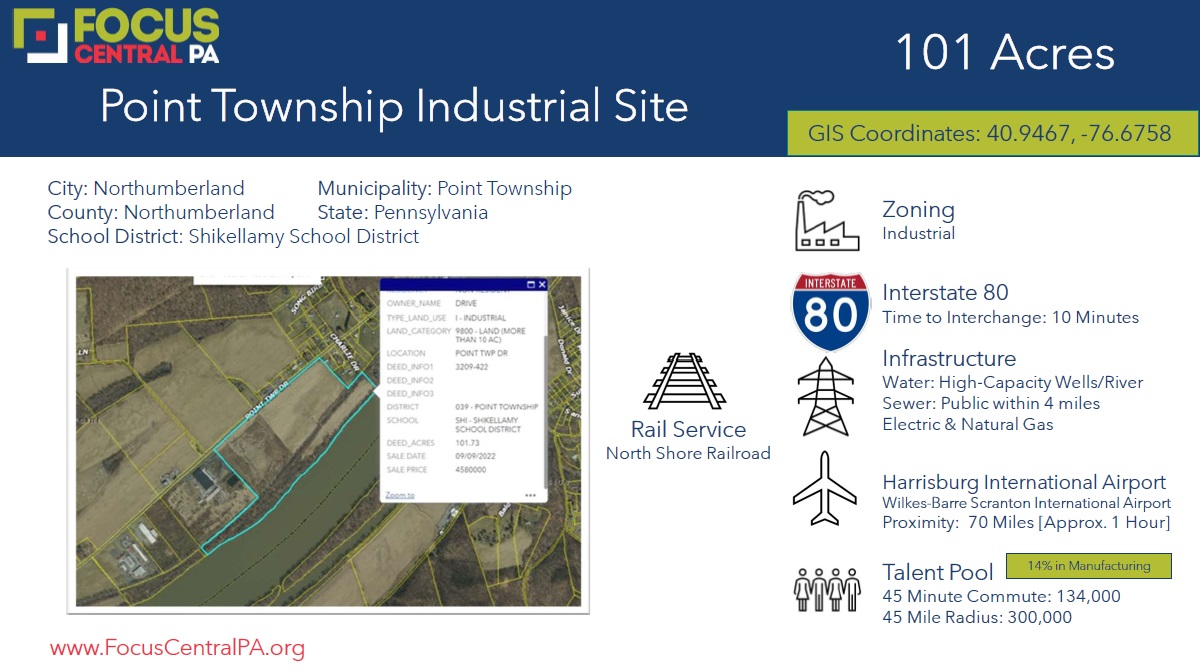Click the Zoom to link in popup
The image size is (1200, 671).
(x=399, y=495)
